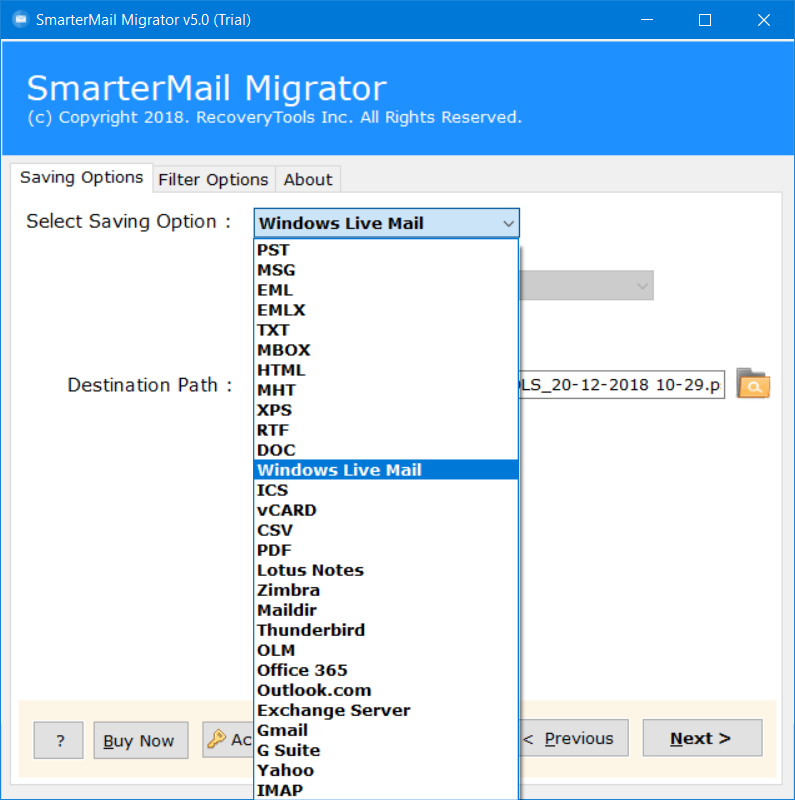Image resolution: width=795 pixels, height=800 pixels.
Task: Maximize the SmarterMail Migrator window
Action: pos(705,20)
